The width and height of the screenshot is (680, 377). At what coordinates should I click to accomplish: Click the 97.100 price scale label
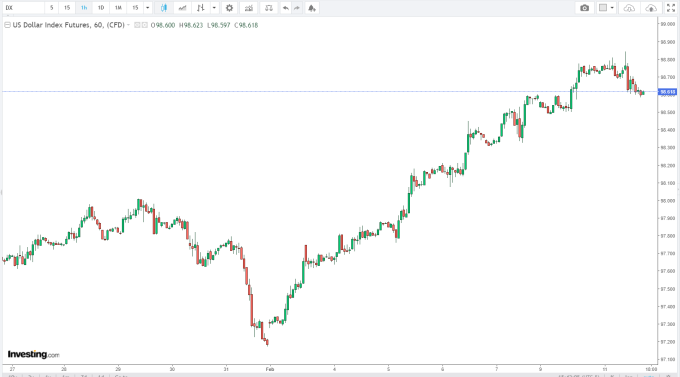[x=668, y=359]
